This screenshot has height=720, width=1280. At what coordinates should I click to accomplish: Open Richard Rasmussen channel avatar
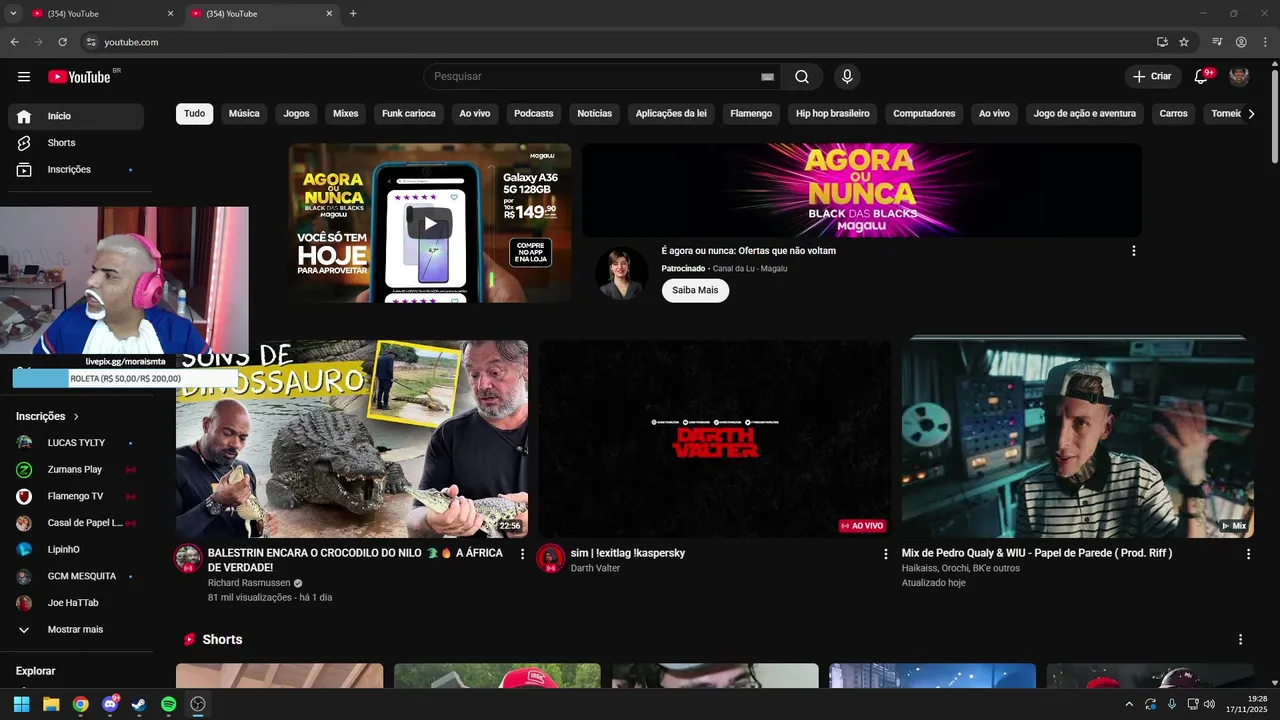(188, 559)
